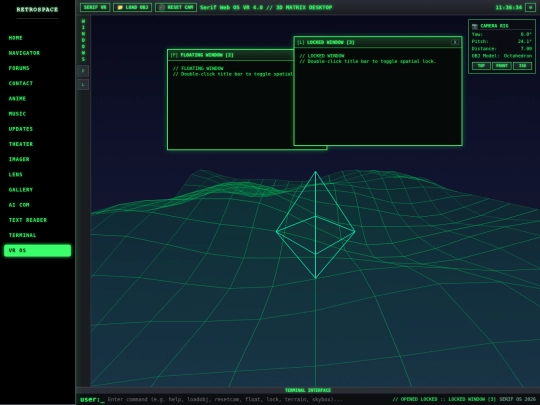Select LENS in the sidebar

click(37, 174)
